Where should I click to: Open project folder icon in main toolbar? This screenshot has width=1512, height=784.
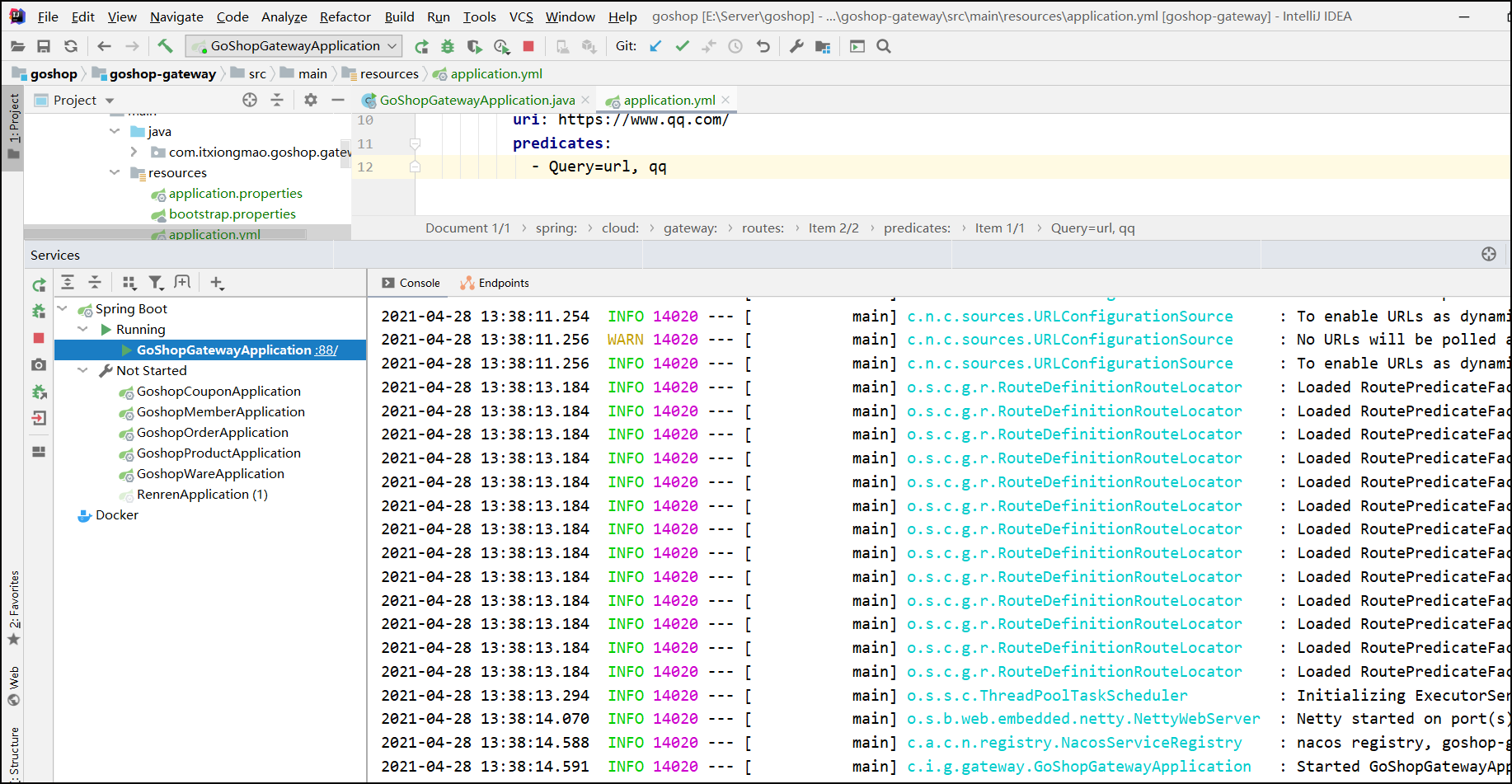pos(17,46)
